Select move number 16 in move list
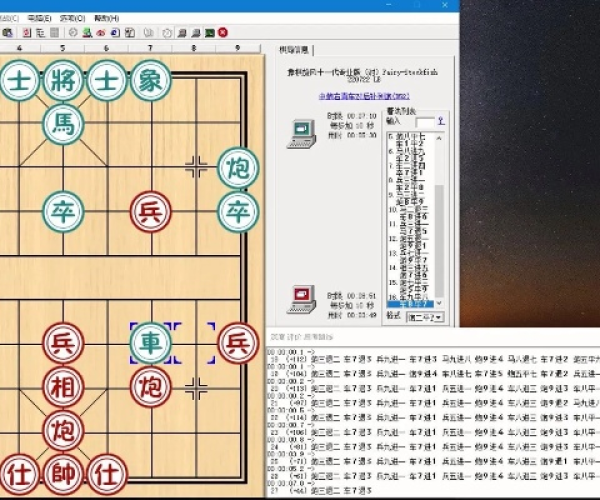This screenshot has height=500, width=600. [x=410, y=297]
